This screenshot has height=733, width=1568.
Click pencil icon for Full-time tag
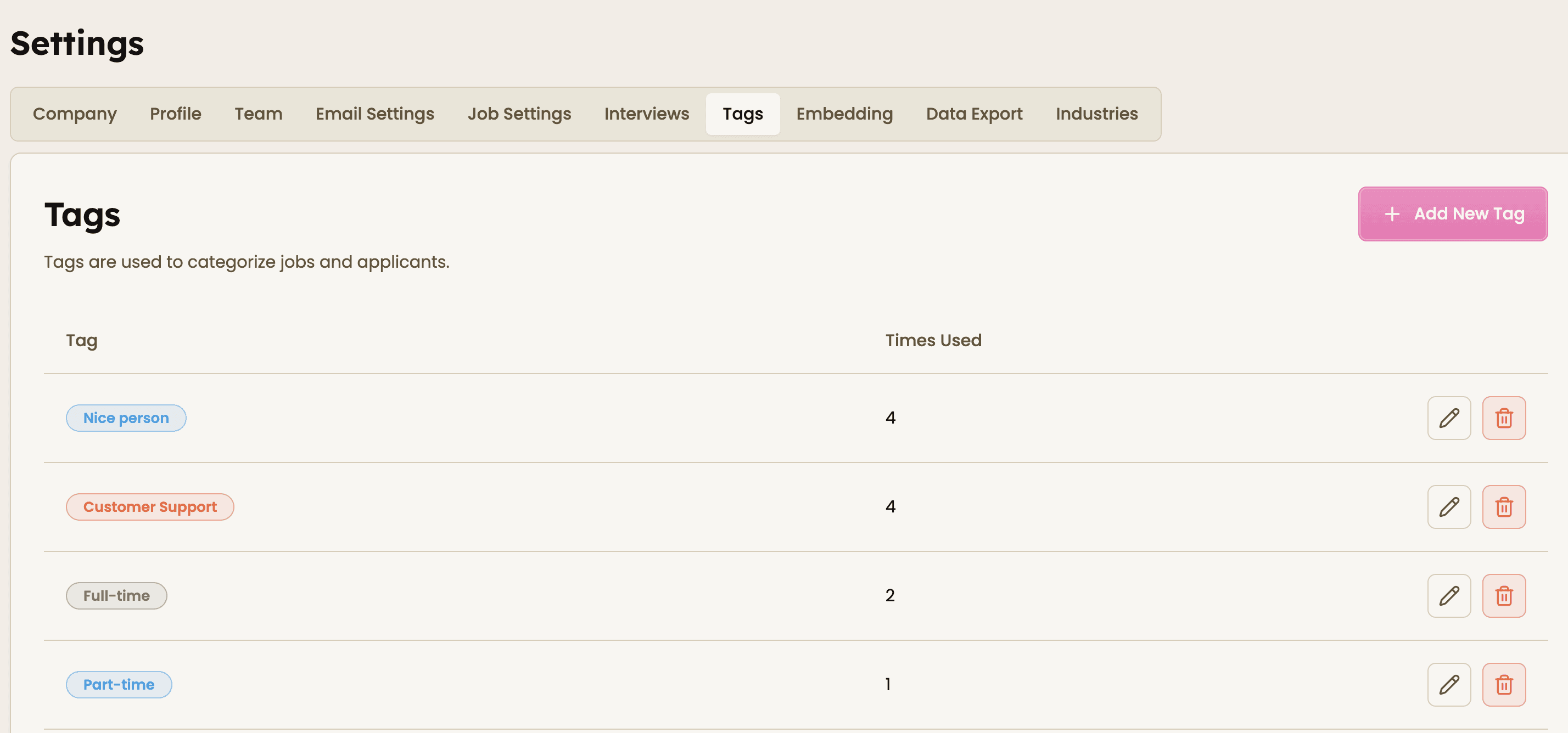[1449, 595]
